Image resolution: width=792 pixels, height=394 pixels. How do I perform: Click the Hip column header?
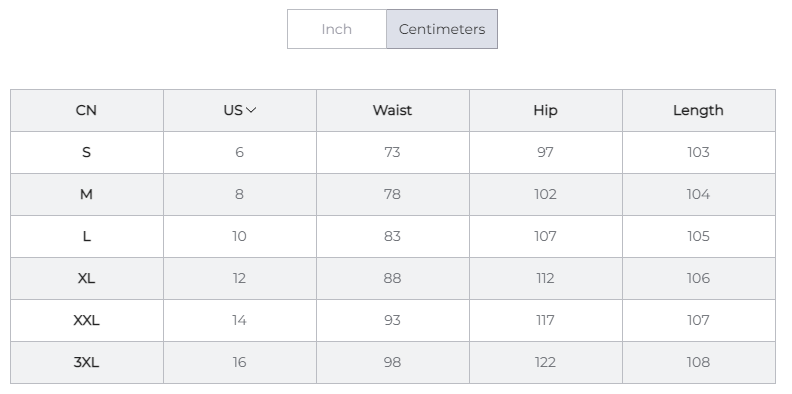point(546,110)
